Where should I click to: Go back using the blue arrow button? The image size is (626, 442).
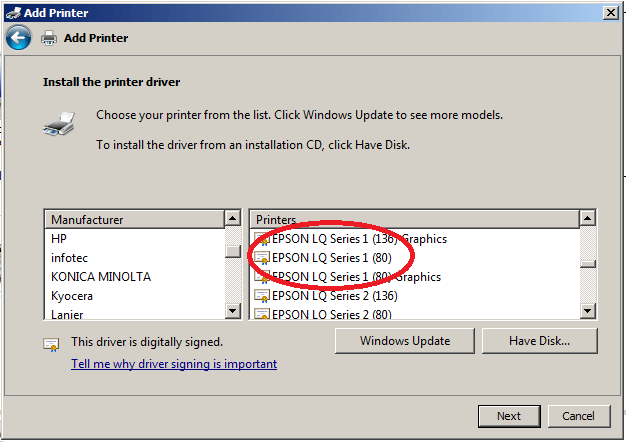pos(18,38)
